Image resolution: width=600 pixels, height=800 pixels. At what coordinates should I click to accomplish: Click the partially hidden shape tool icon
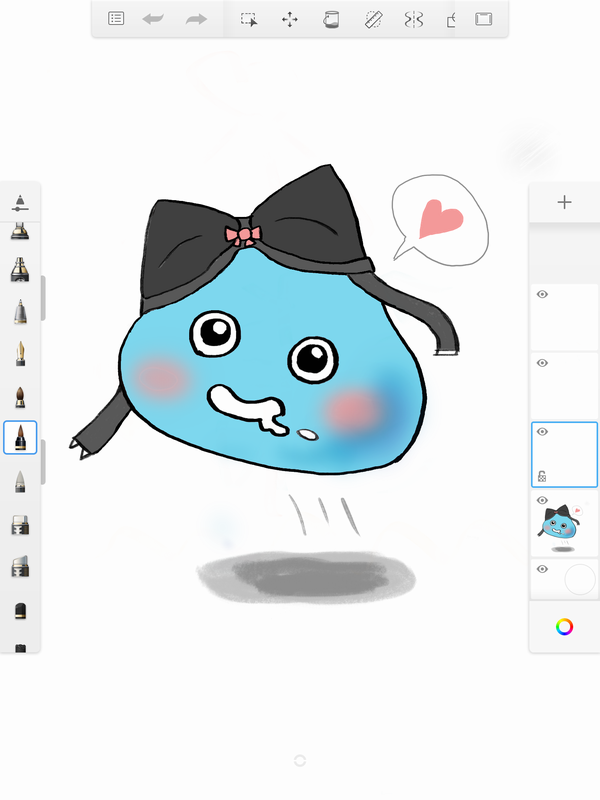click(x=451, y=20)
